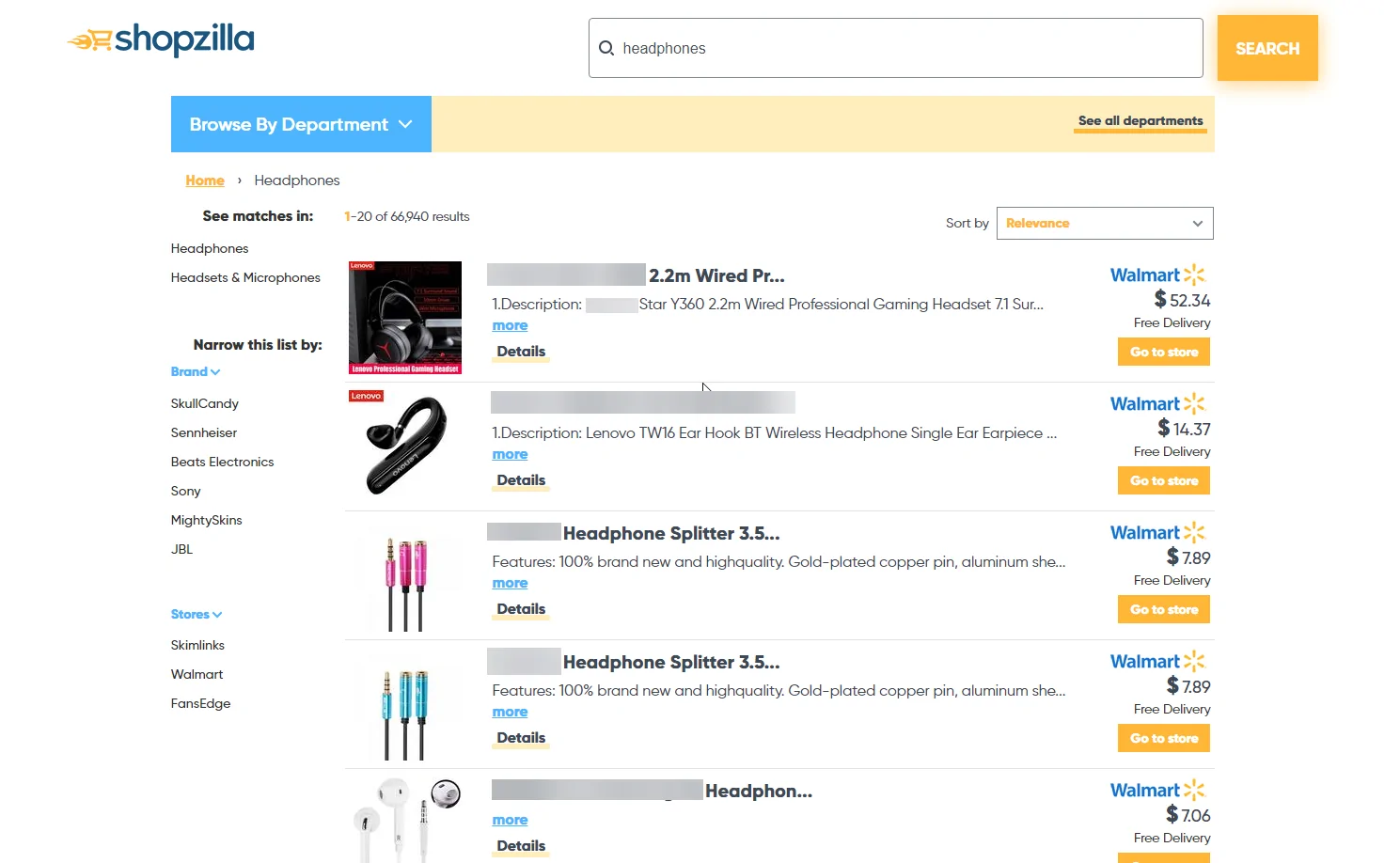
Task: Click the orange SEARCH button
Action: pos(1266,48)
